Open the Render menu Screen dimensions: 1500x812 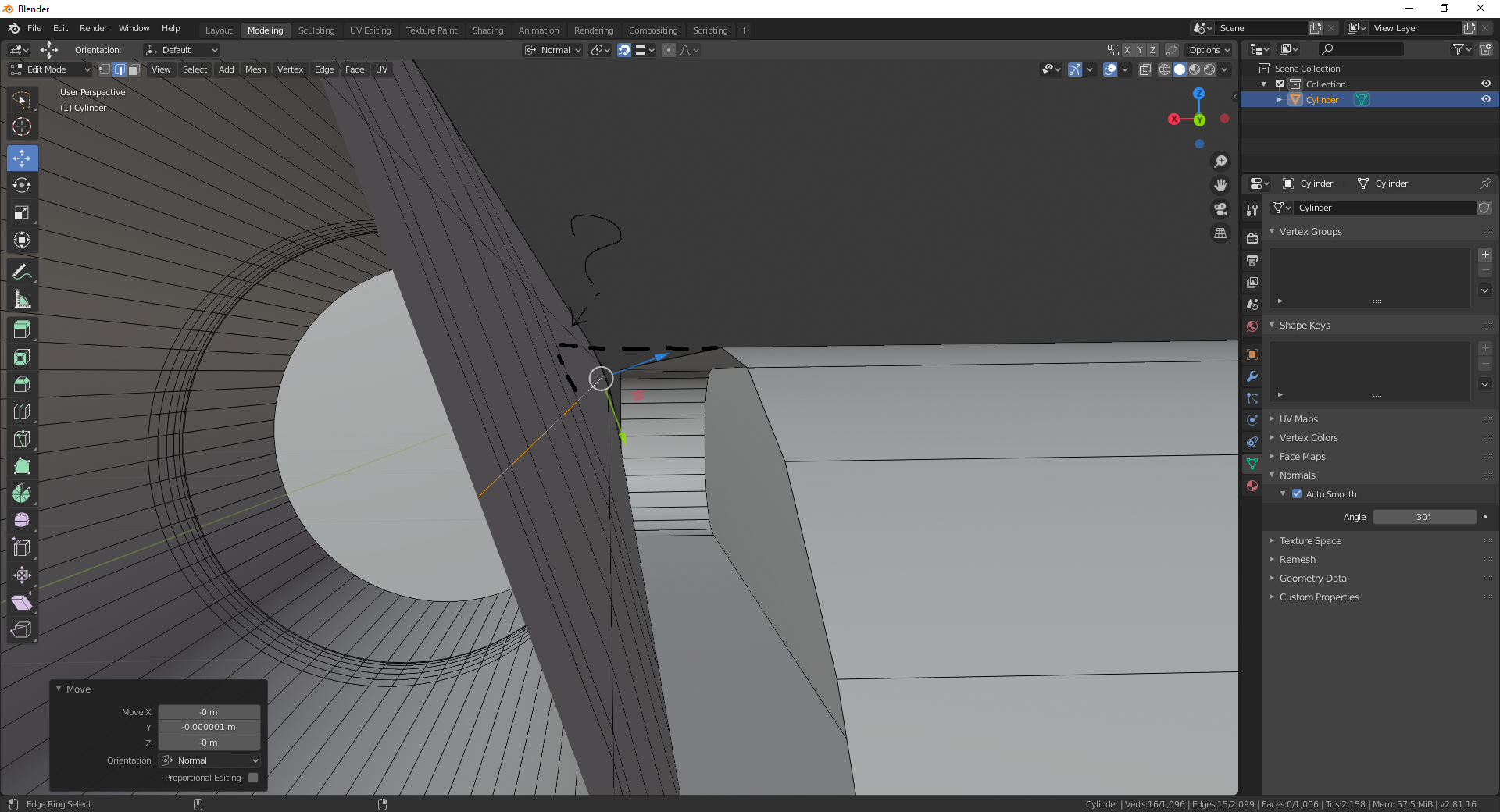pyautogui.click(x=94, y=28)
